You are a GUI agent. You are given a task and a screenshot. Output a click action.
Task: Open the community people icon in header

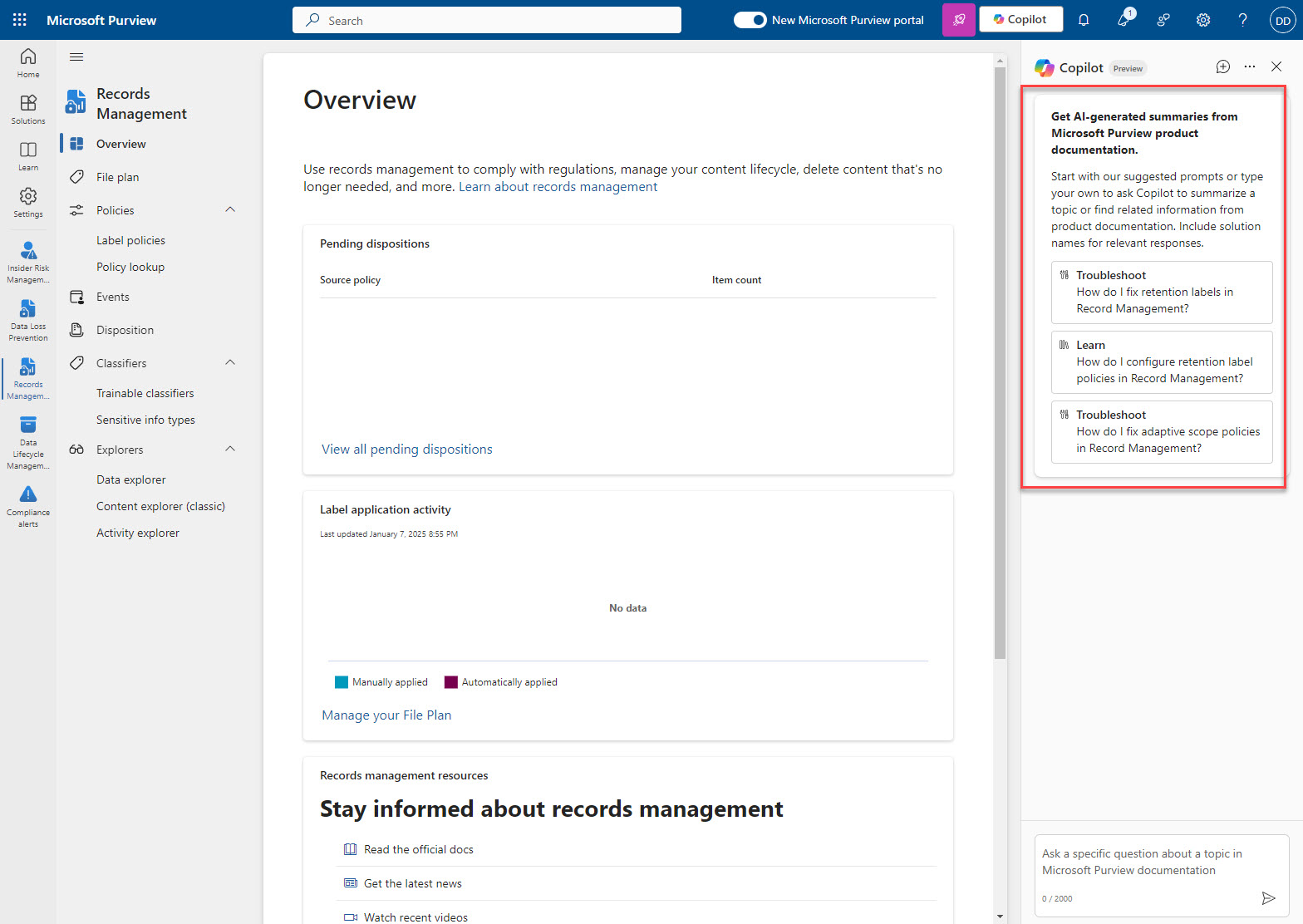[1163, 20]
